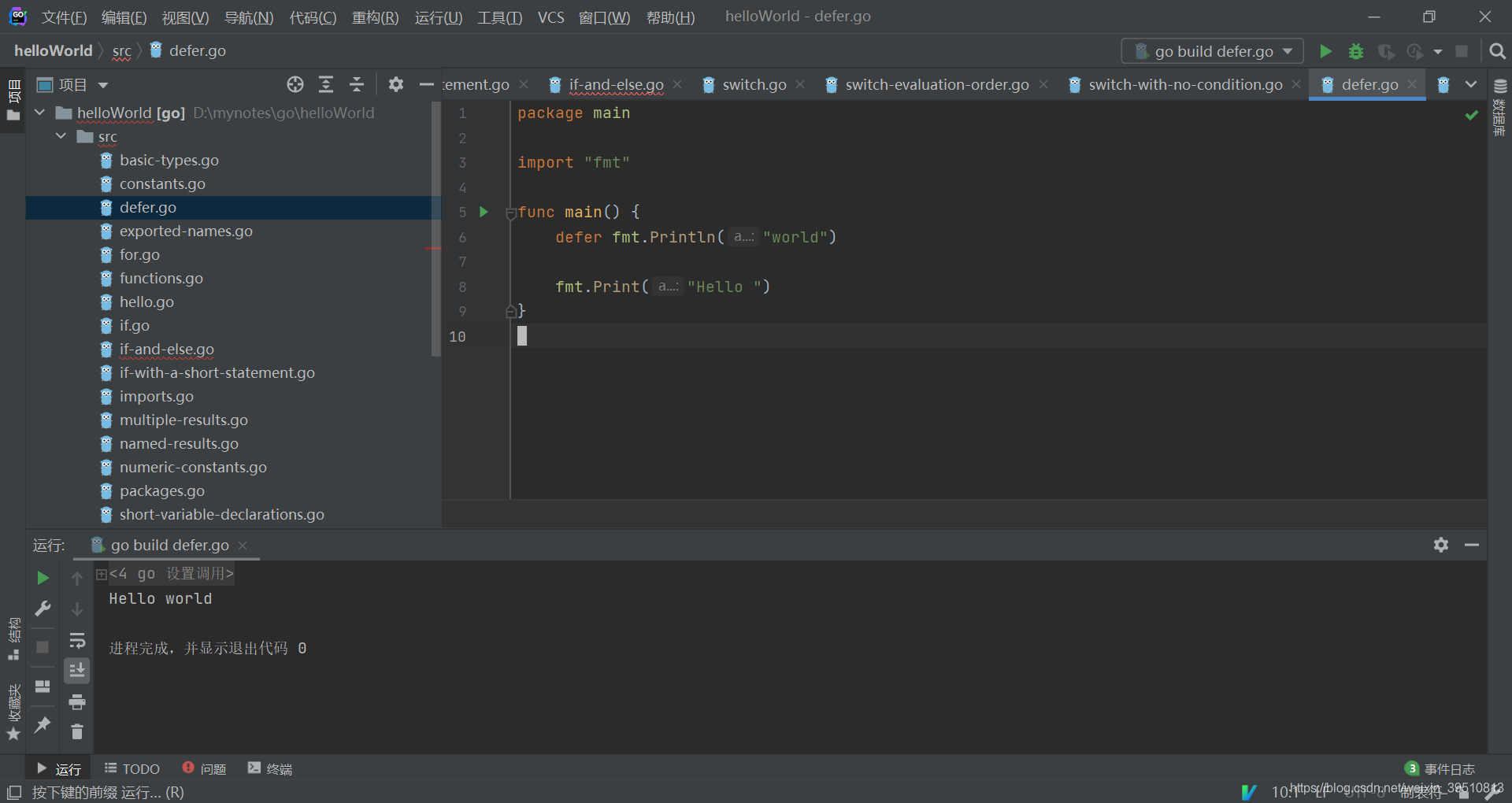Switch to if-and-else.go editor tab
The height and width of the screenshot is (803, 1512).
click(x=616, y=84)
